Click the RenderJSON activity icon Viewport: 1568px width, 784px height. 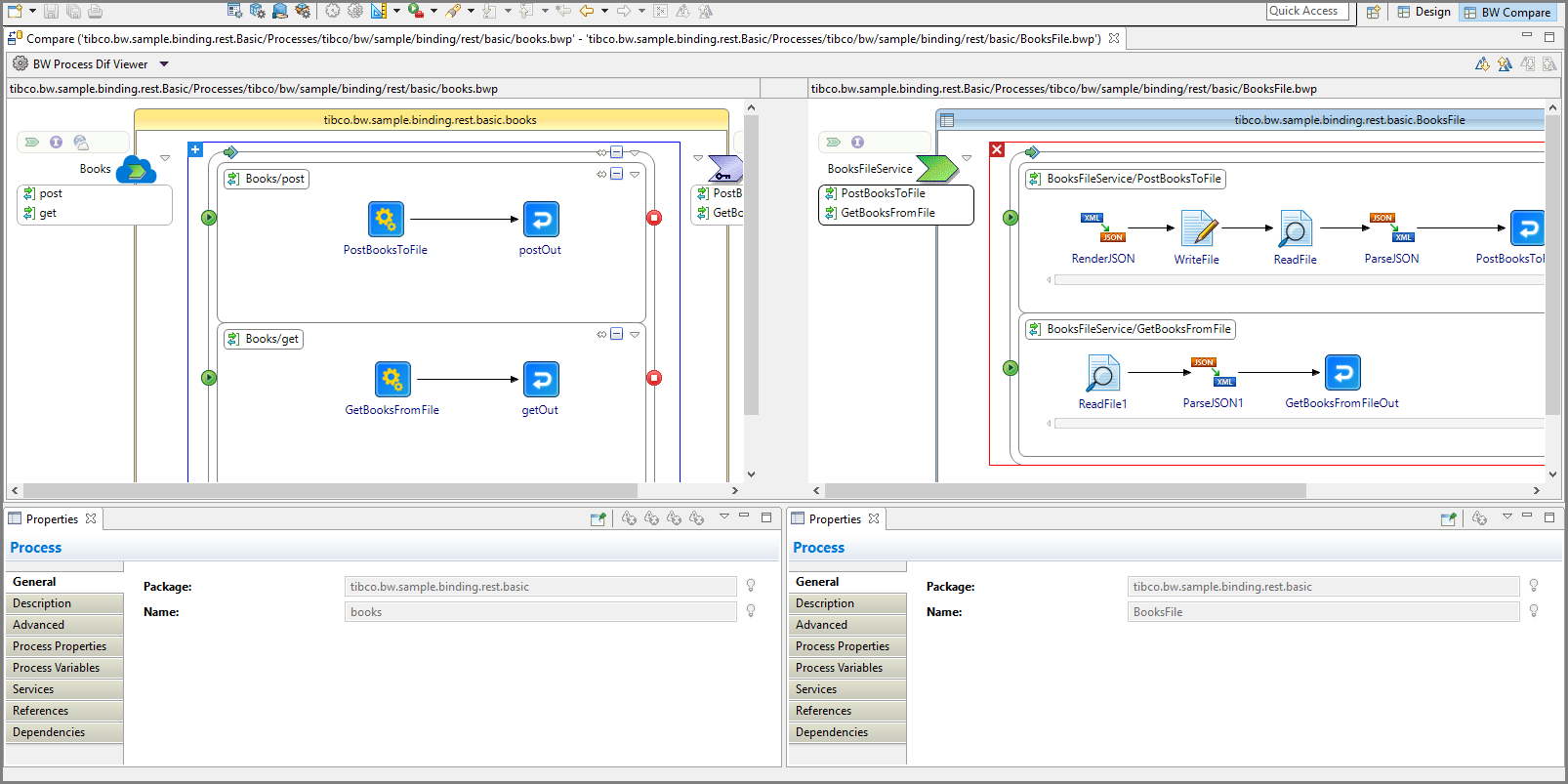click(x=1102, y=227)
